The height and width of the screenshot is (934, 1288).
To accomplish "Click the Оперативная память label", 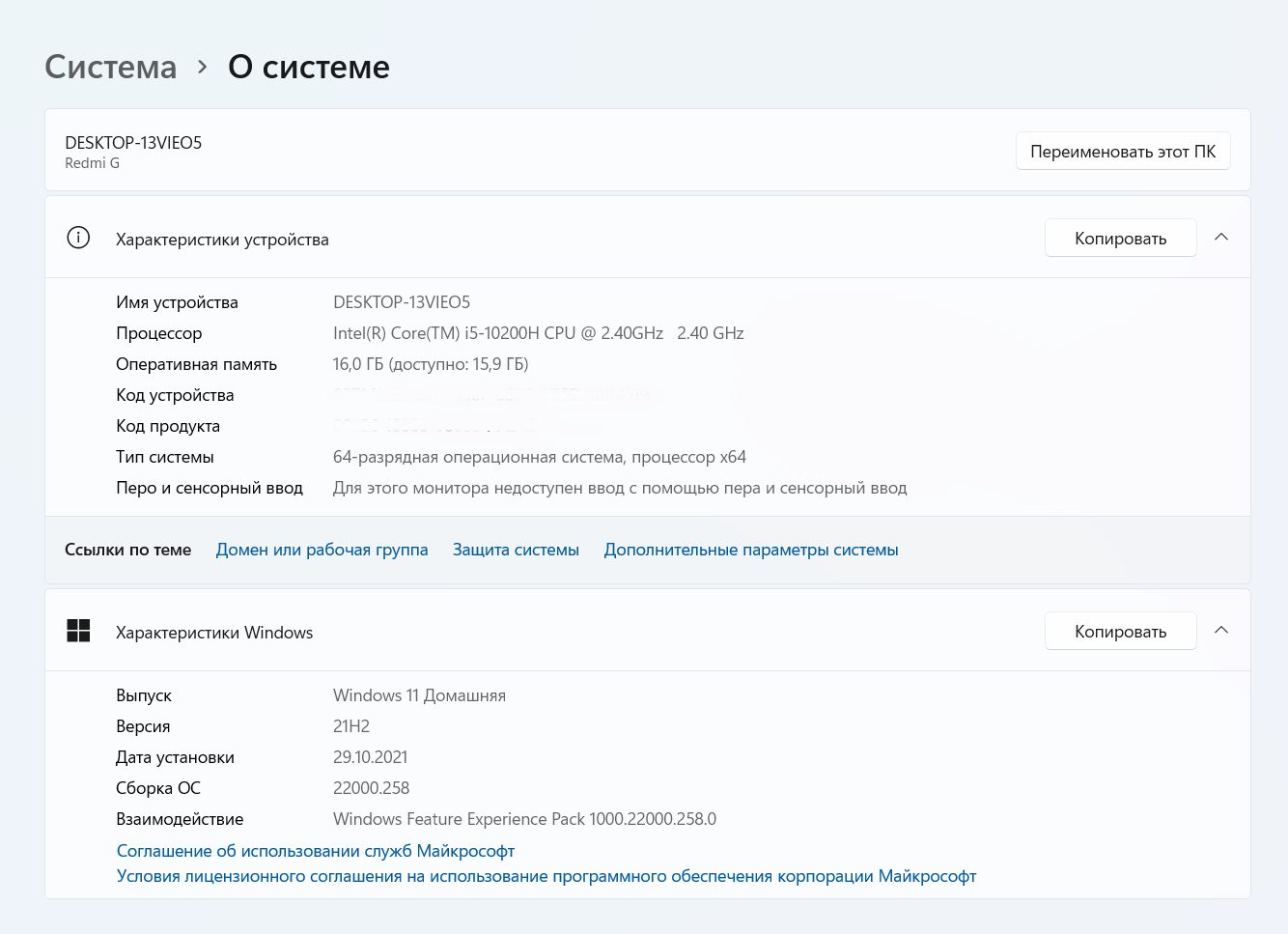I will pos(197,364).
